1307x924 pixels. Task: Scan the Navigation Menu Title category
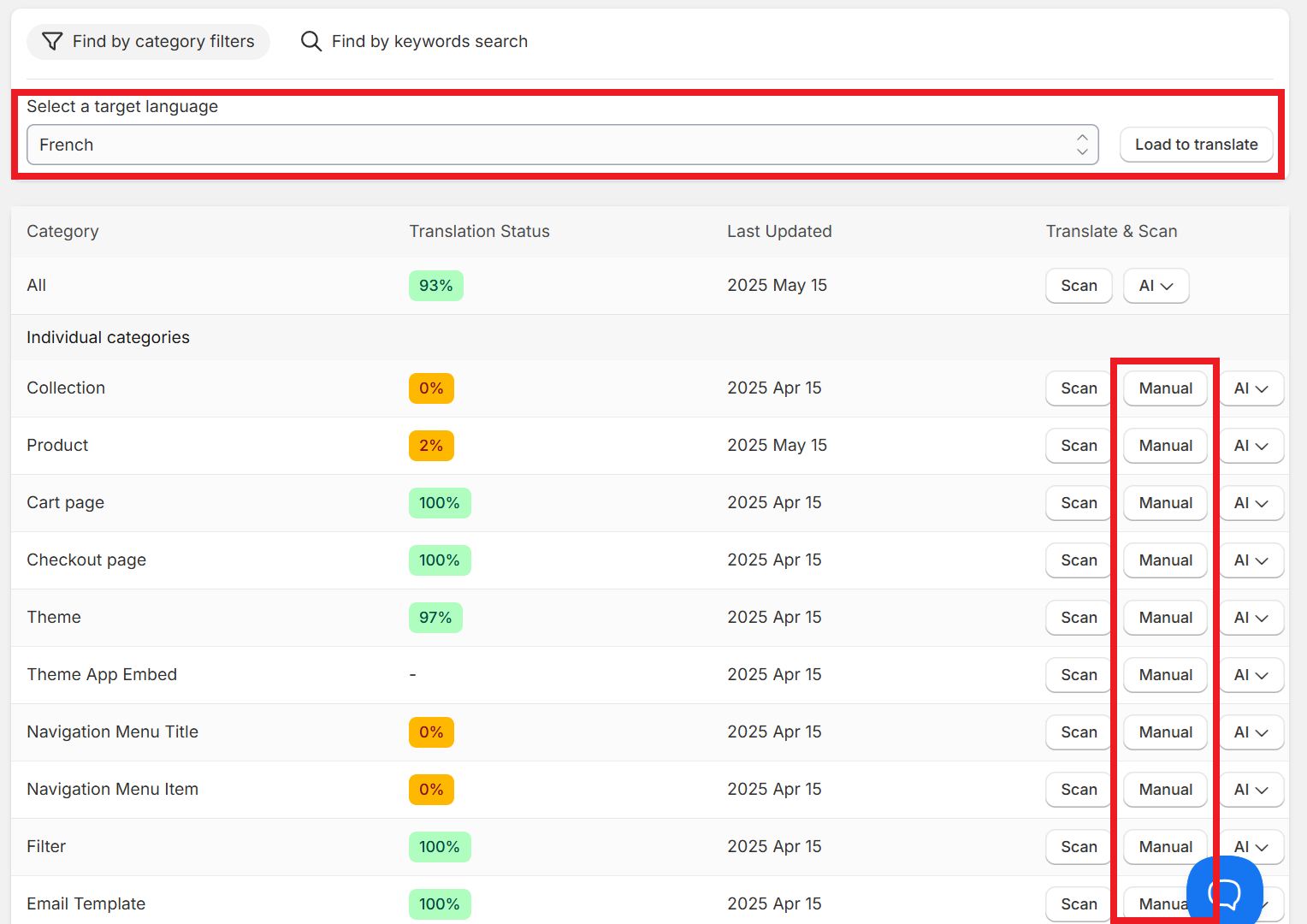(x=1079, y=732)
